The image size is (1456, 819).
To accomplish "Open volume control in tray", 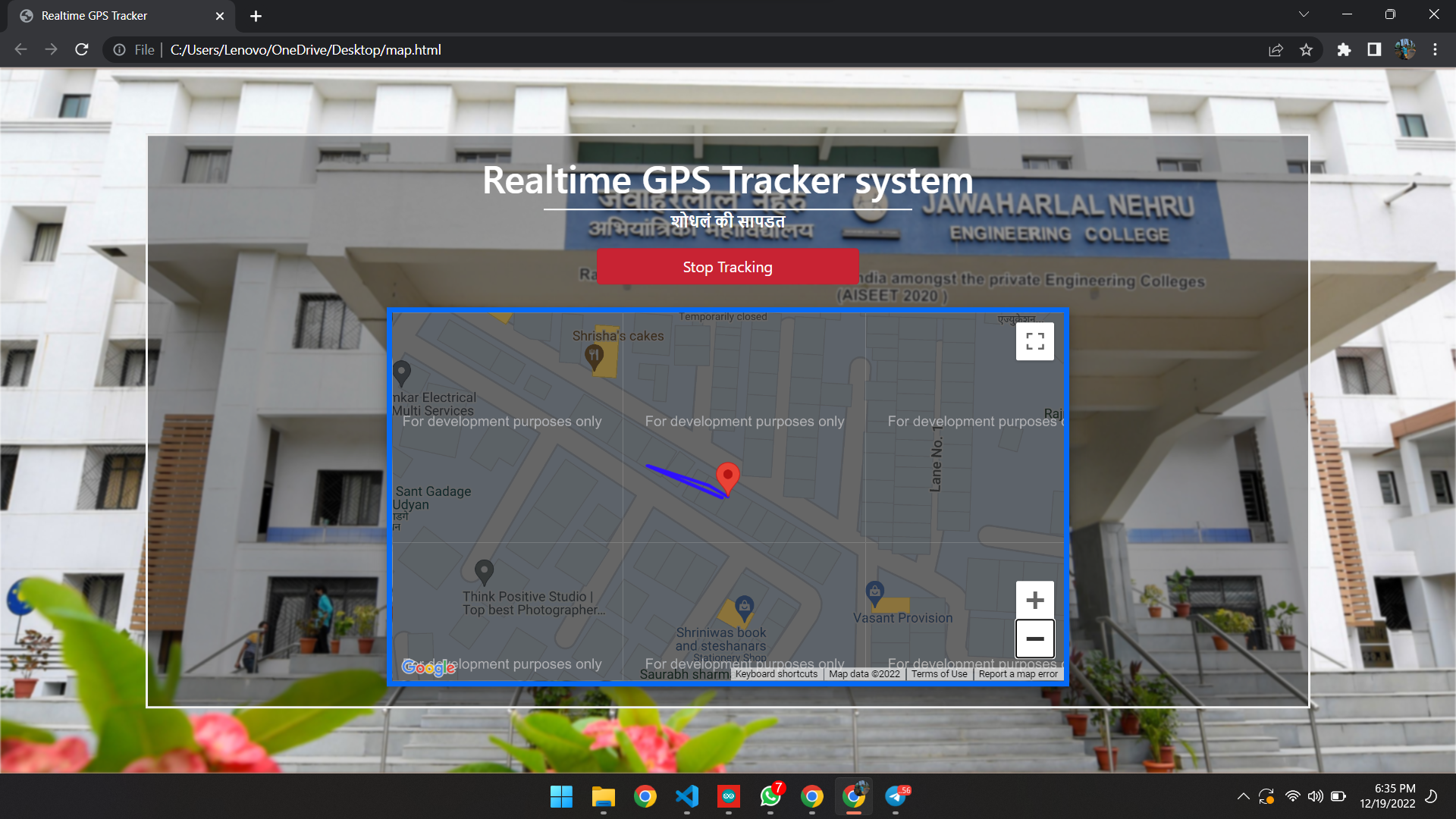I will pos(1315,796).
